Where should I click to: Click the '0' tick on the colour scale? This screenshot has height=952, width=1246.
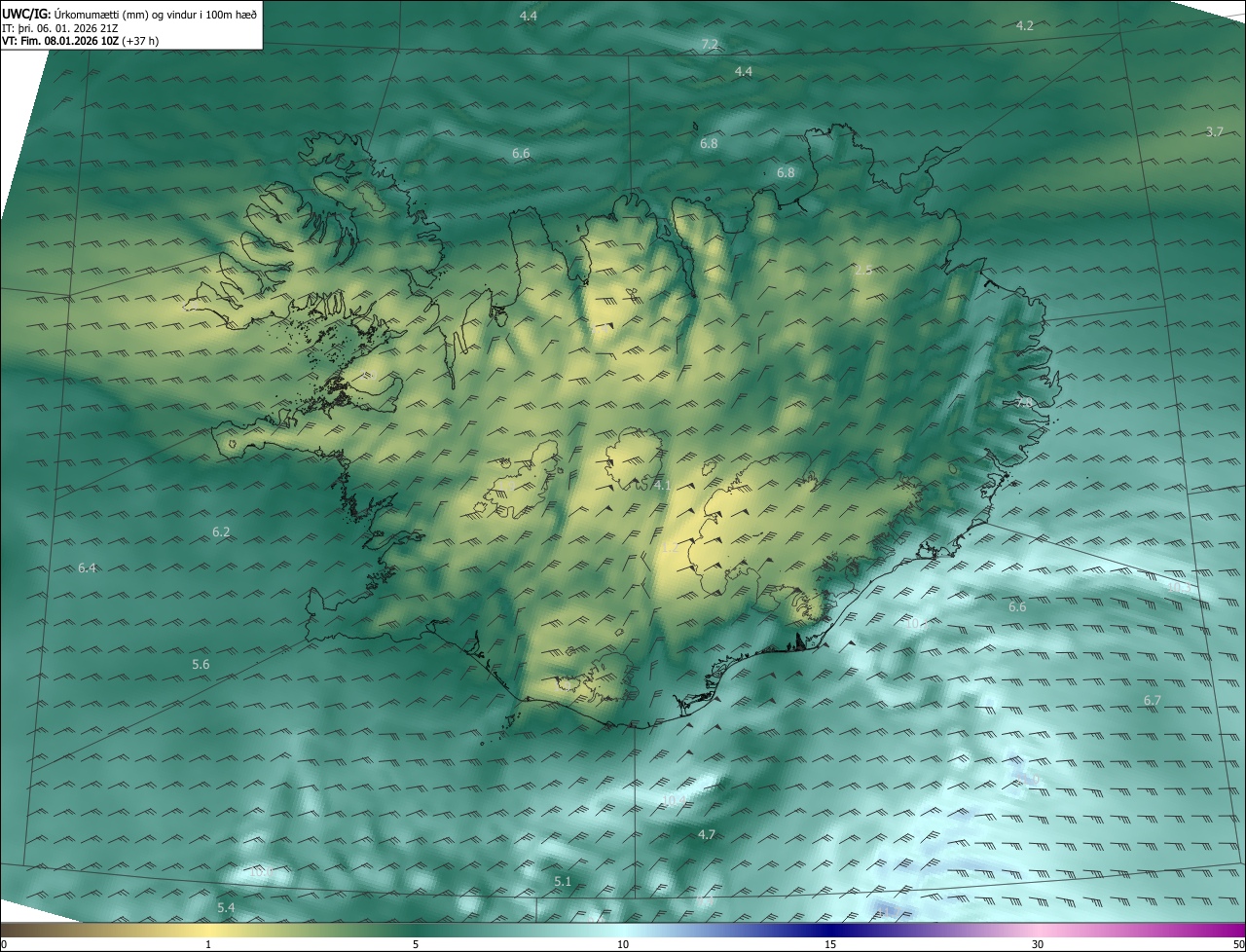[x=4, y=944]
